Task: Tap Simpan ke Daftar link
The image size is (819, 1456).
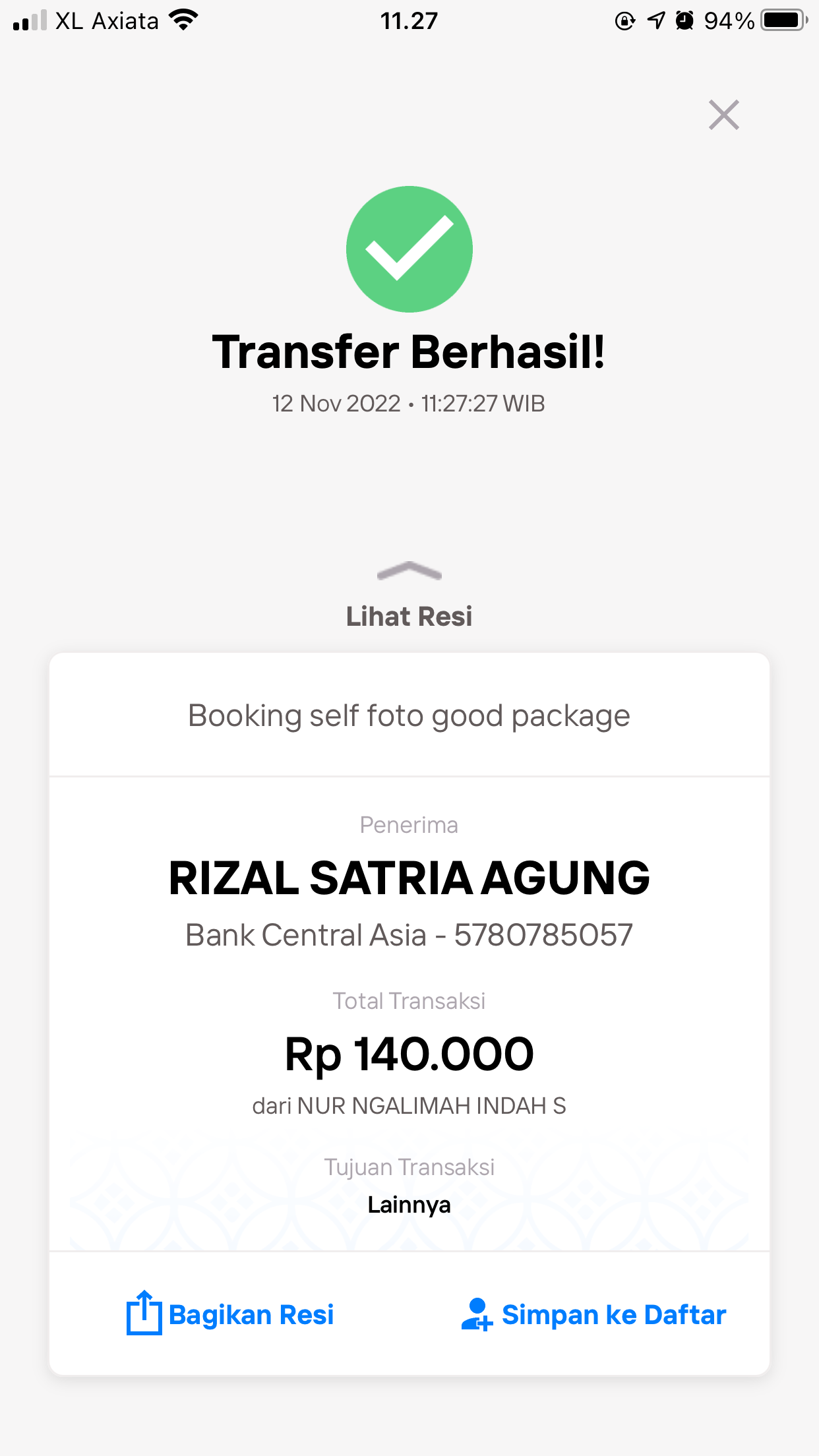Action: (x=614, y=1315)
